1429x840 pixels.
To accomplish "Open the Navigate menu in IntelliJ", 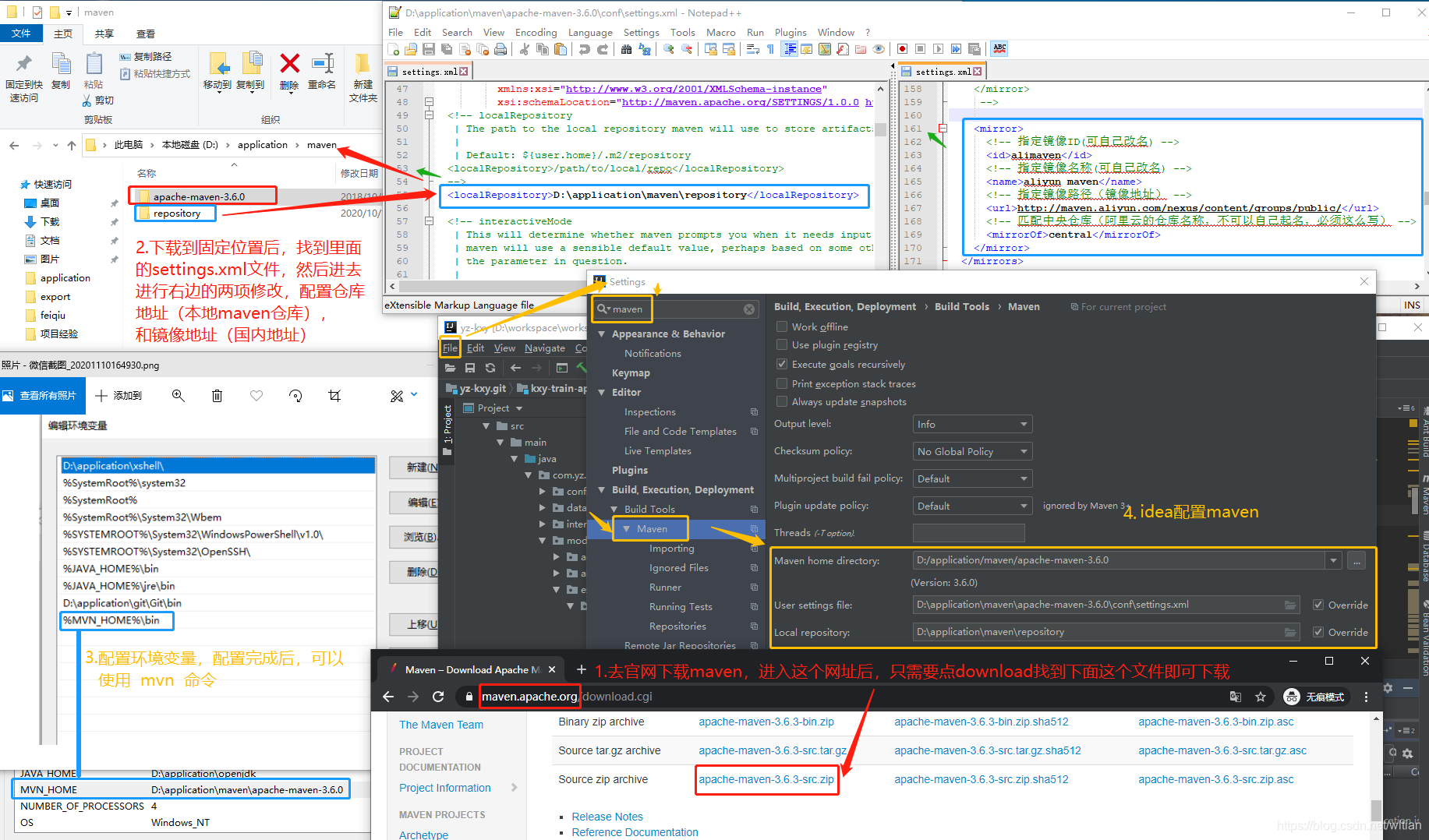I will click(x=545, y=348).
